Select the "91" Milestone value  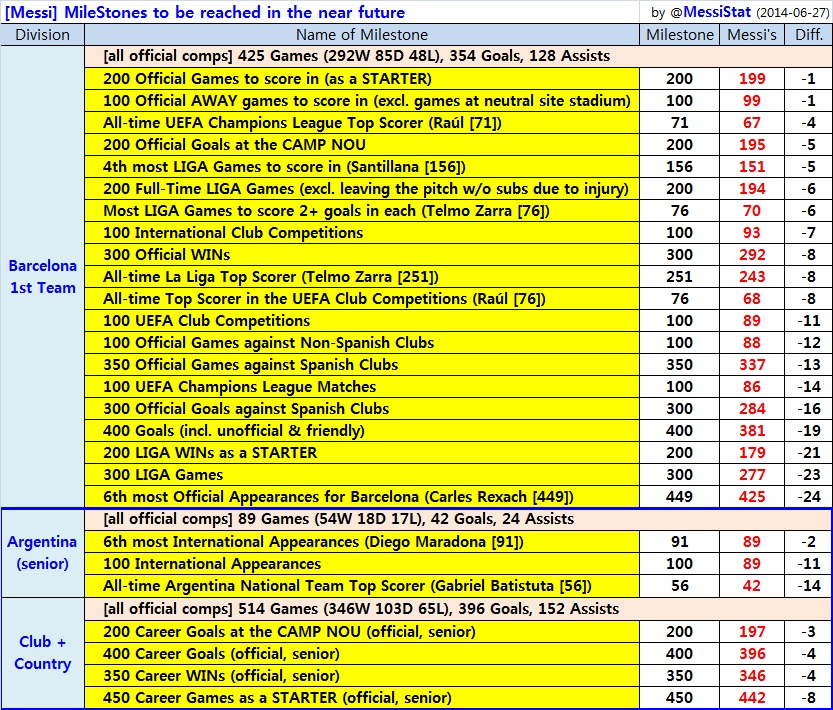coord(679,542)
